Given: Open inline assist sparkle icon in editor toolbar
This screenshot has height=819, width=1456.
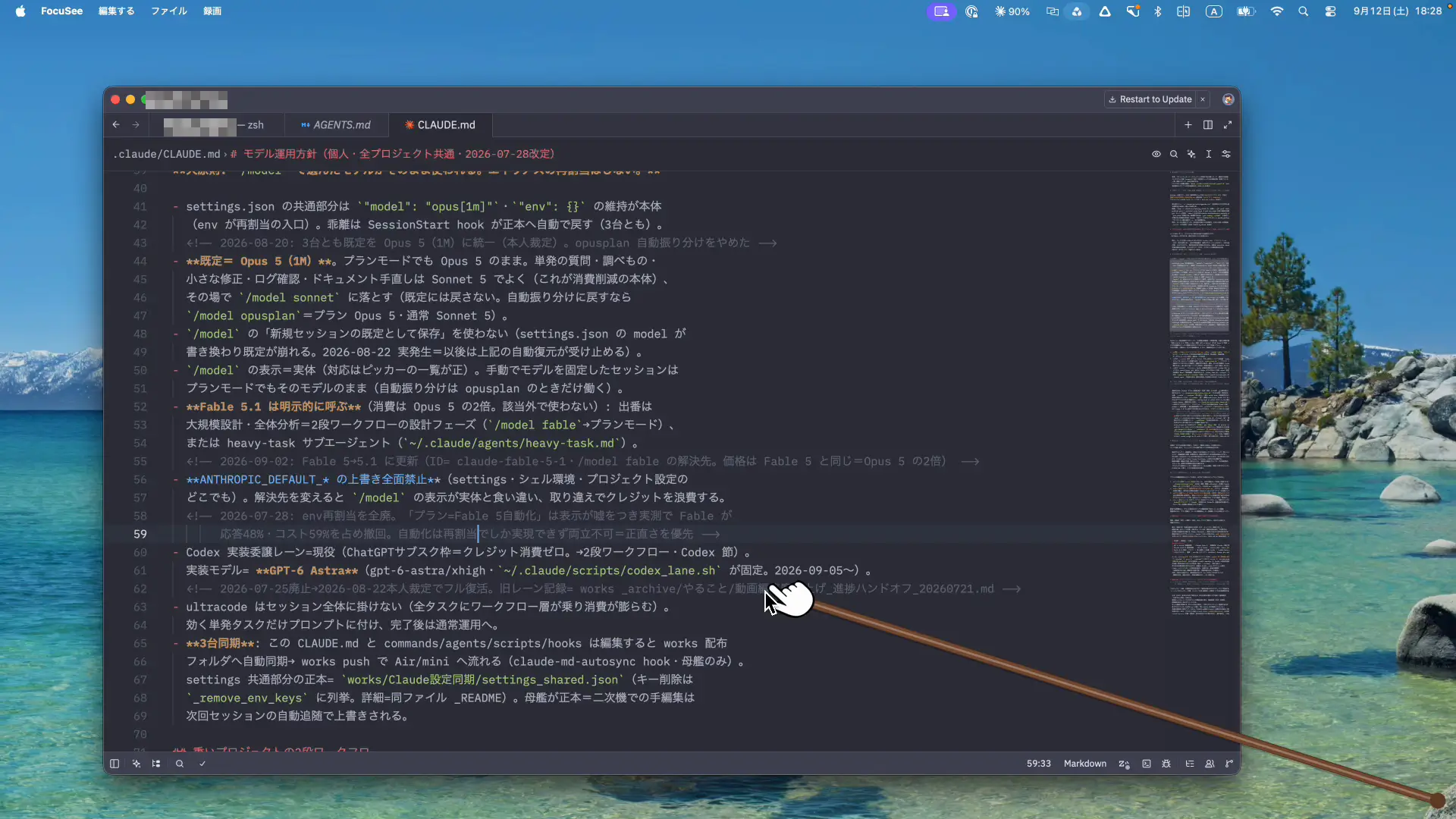Looking at the screenshot, I should (x=1191, y=154).
